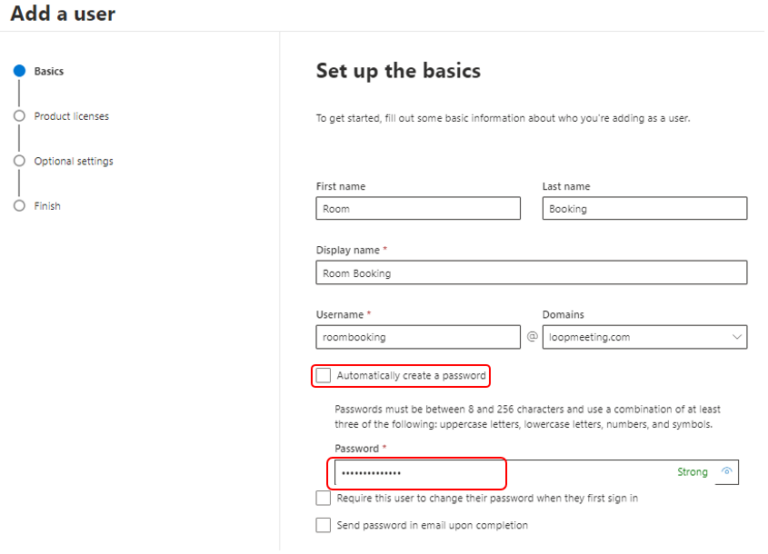
Task: Click the Basics step circle indicator
Action: (19, 71)
